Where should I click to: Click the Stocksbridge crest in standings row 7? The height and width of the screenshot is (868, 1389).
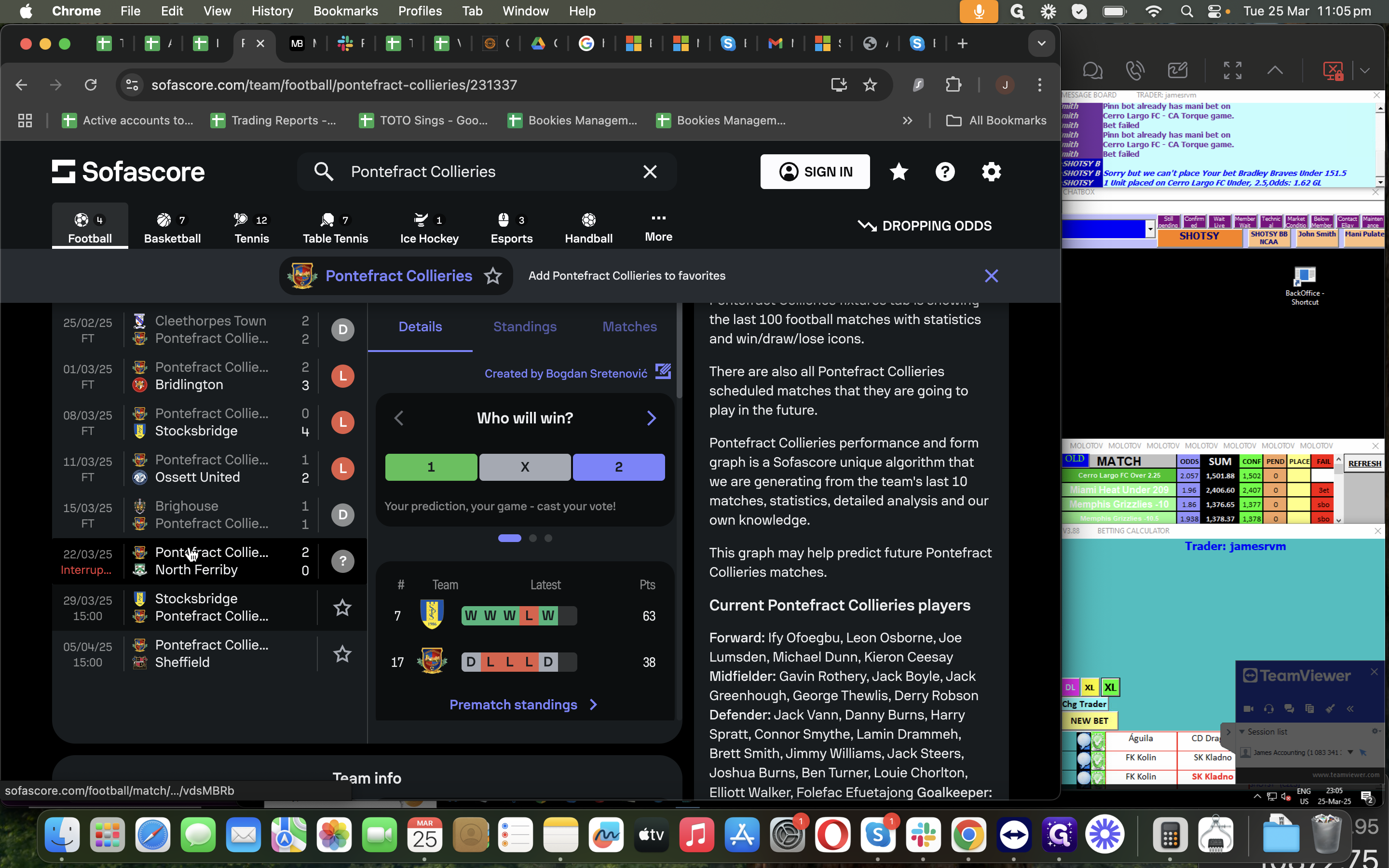432,615
